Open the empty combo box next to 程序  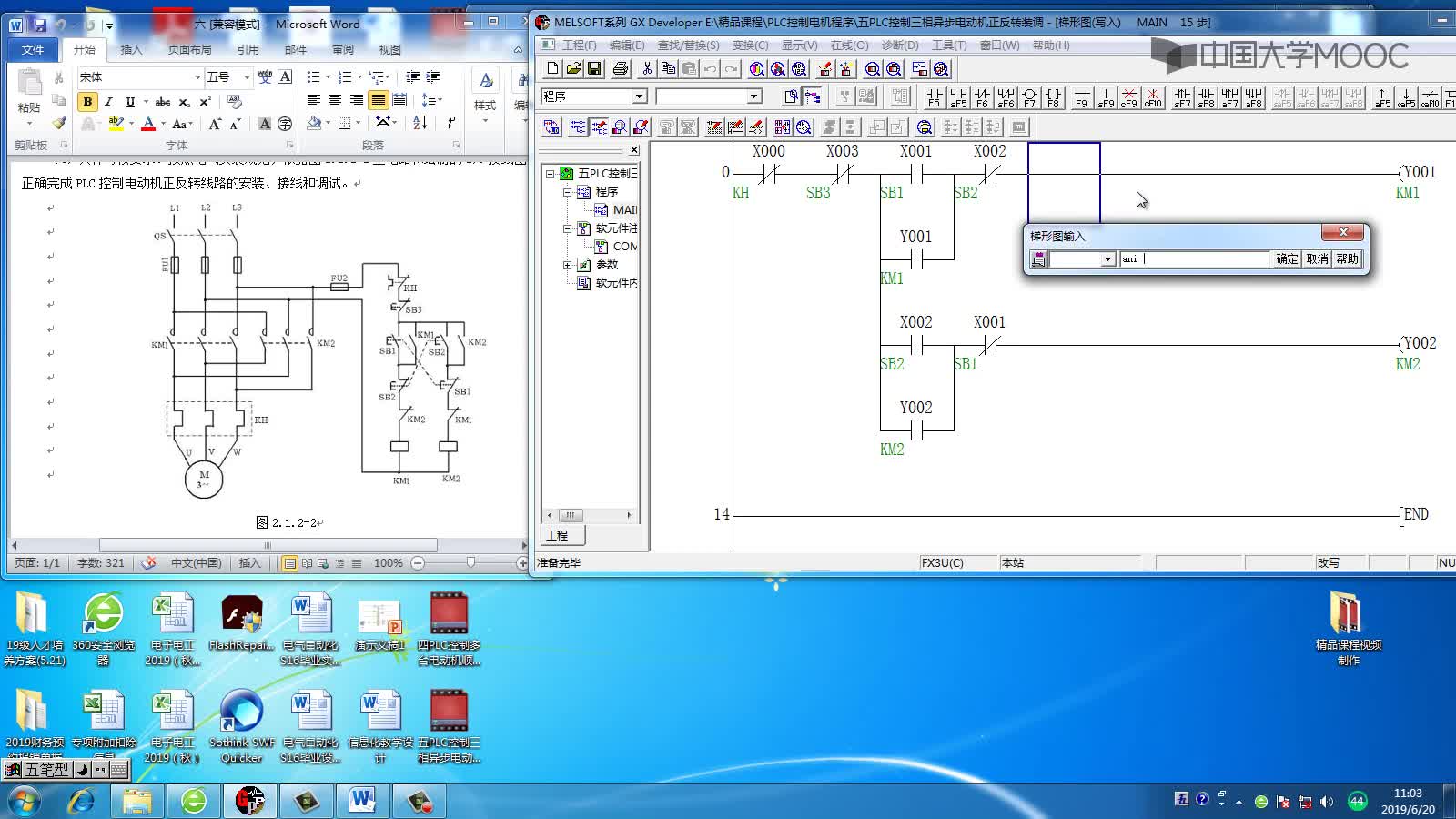tap(754, 96)
